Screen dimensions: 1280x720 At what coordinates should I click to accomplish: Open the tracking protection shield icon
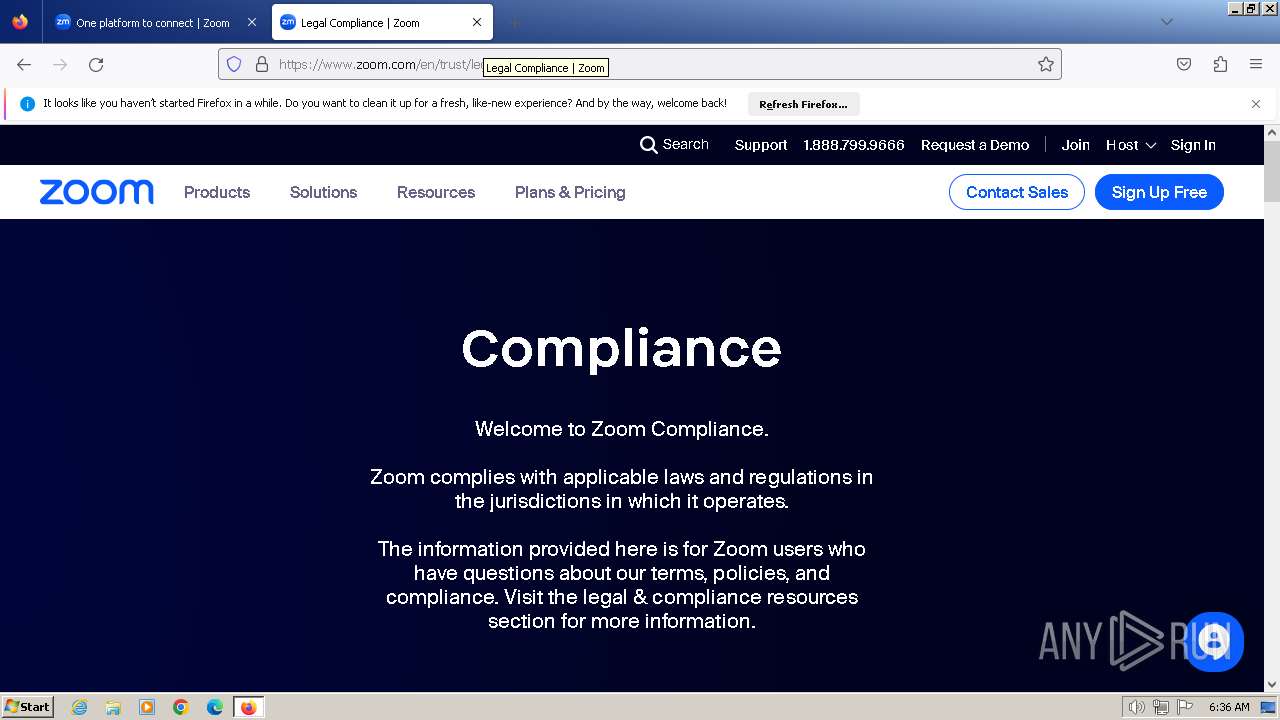(x=234, y=64)
